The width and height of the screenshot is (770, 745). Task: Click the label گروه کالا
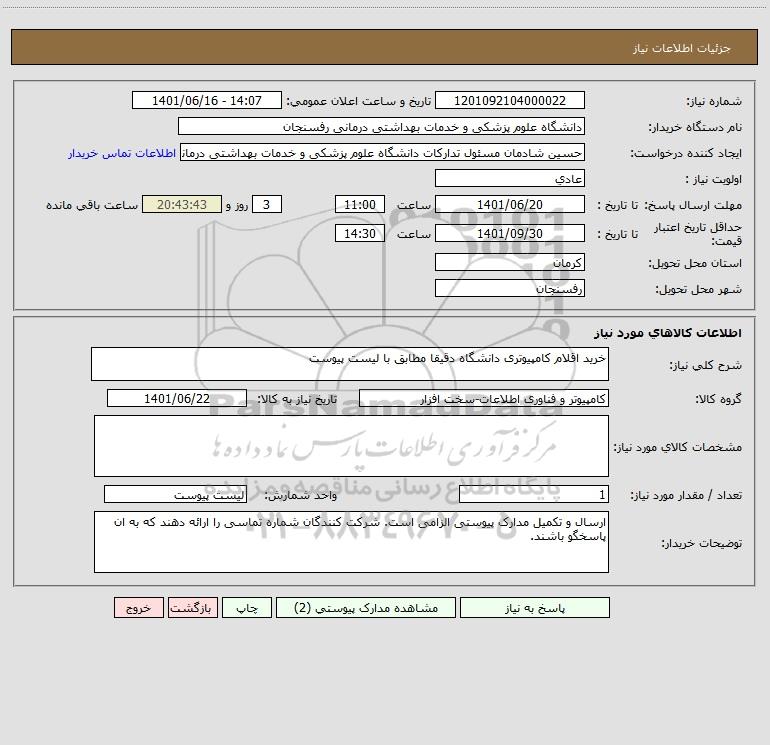pos(718,399)
